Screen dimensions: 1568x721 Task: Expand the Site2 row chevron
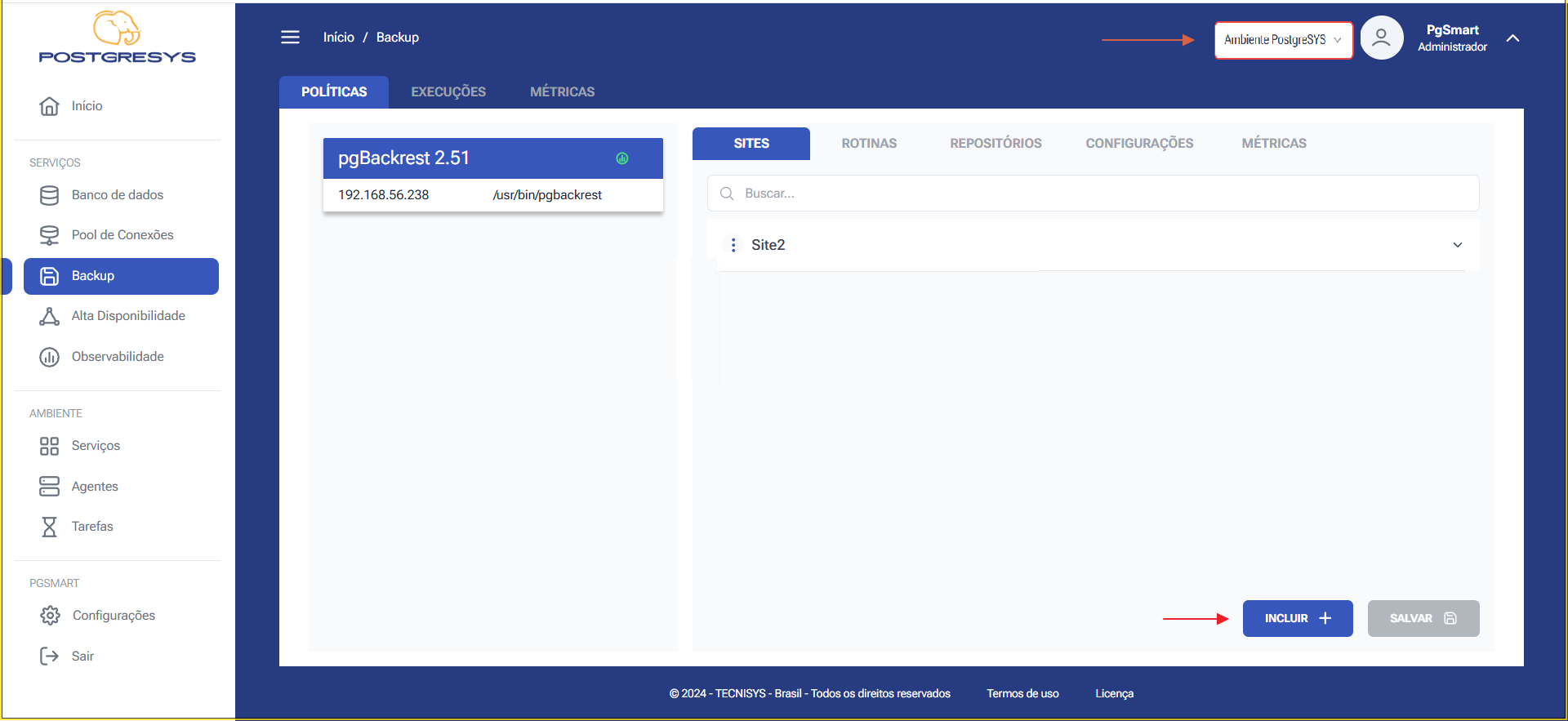[1458, 245]
